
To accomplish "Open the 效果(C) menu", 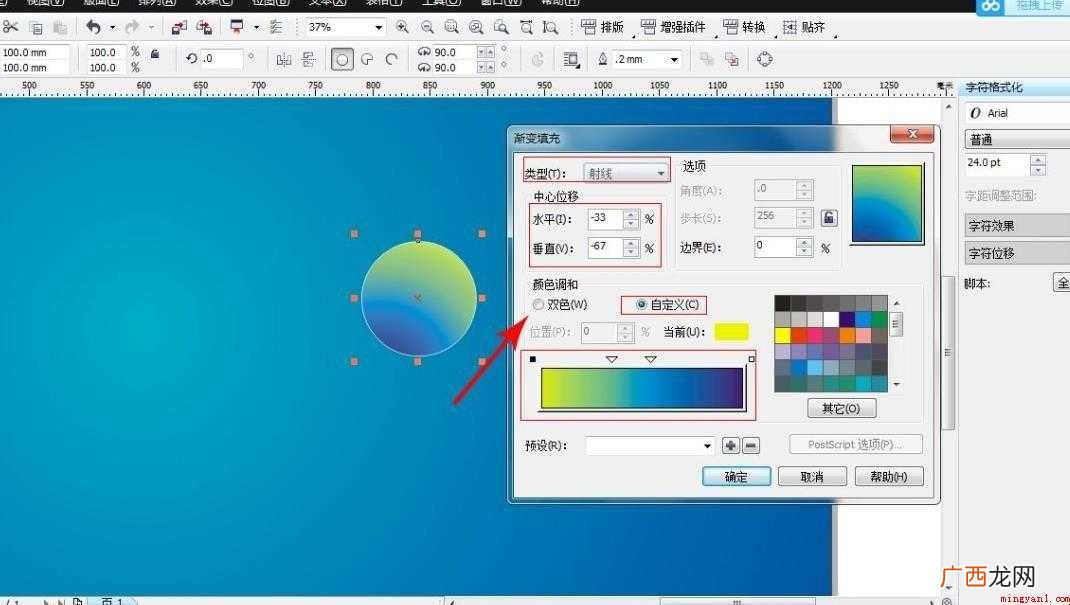I will point(214,3).
